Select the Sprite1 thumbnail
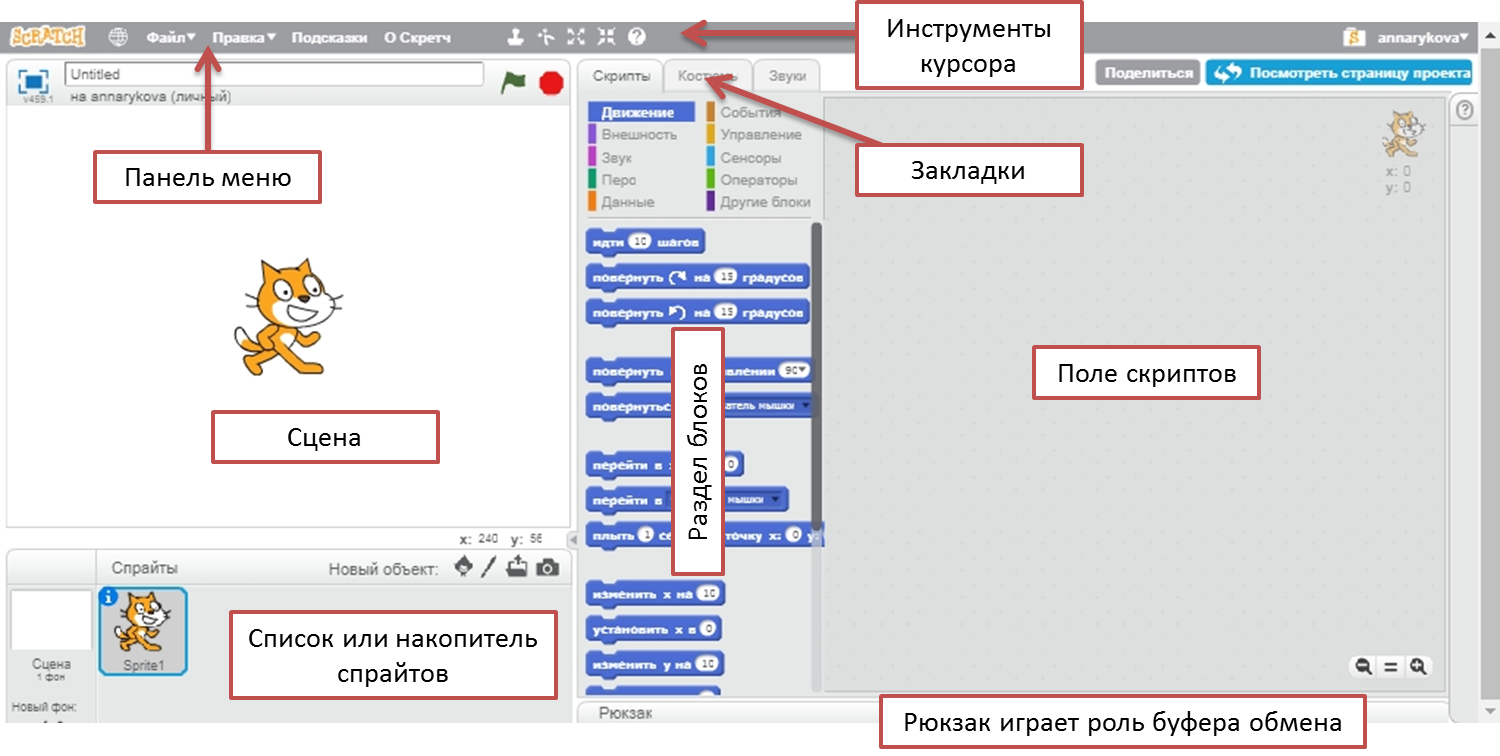 click(x=143, y=632)
